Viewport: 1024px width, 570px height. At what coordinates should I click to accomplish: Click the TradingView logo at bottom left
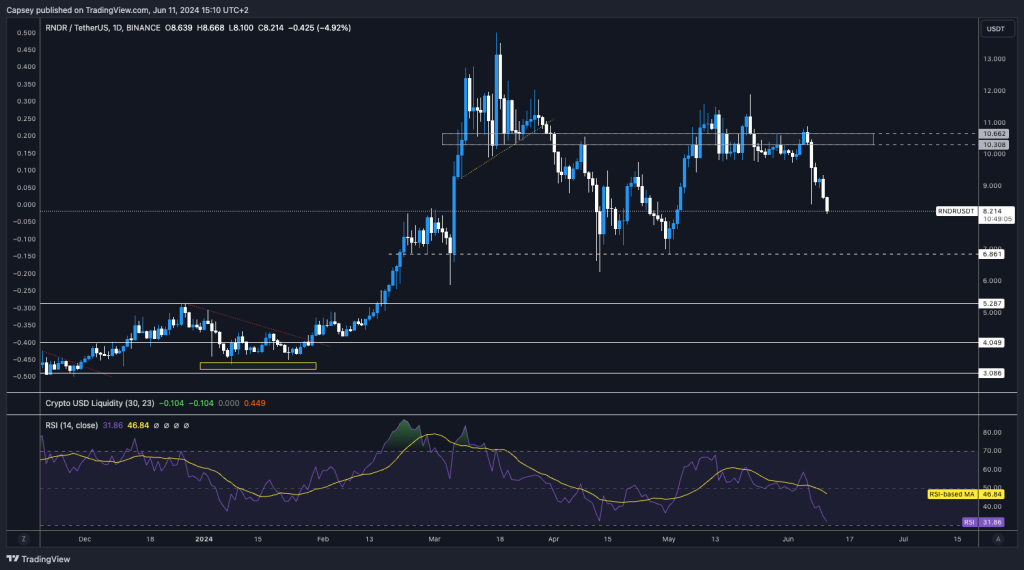coord(35,559)
